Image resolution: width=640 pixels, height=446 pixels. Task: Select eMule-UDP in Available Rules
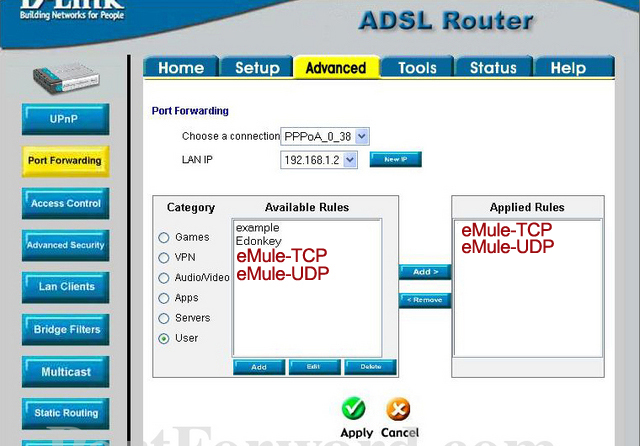click(282, 273)
